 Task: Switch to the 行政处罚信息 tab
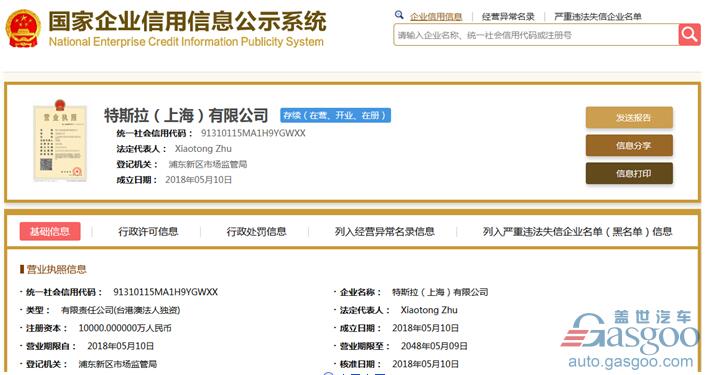256,232
